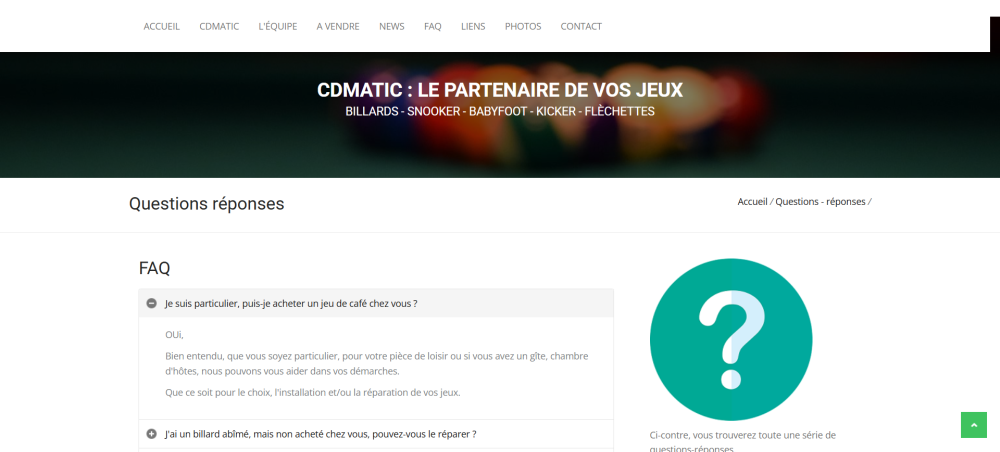Click the 'Questions - réponses' breadcrumb link
Image resolution: width=1000 pixels, height=452 pixels.
pyautogui.click(x=820, y=201)
